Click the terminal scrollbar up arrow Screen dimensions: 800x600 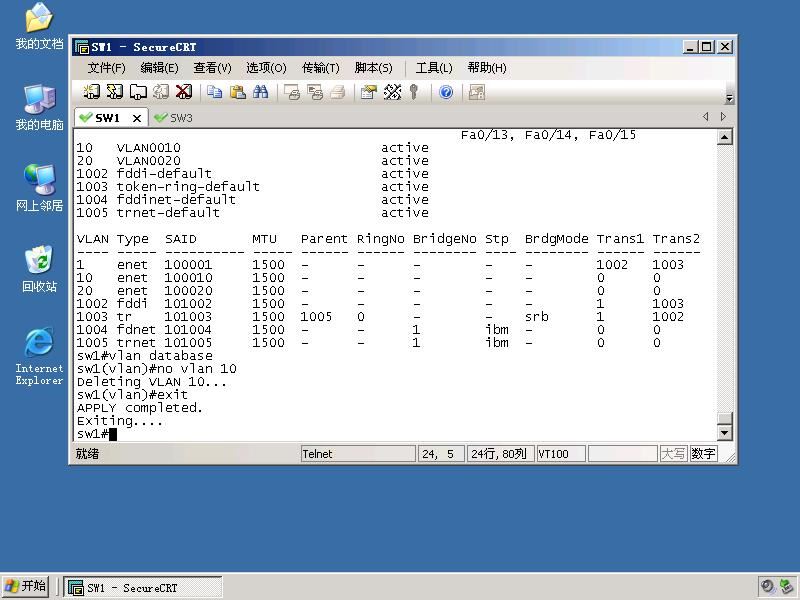click(724, 137)
